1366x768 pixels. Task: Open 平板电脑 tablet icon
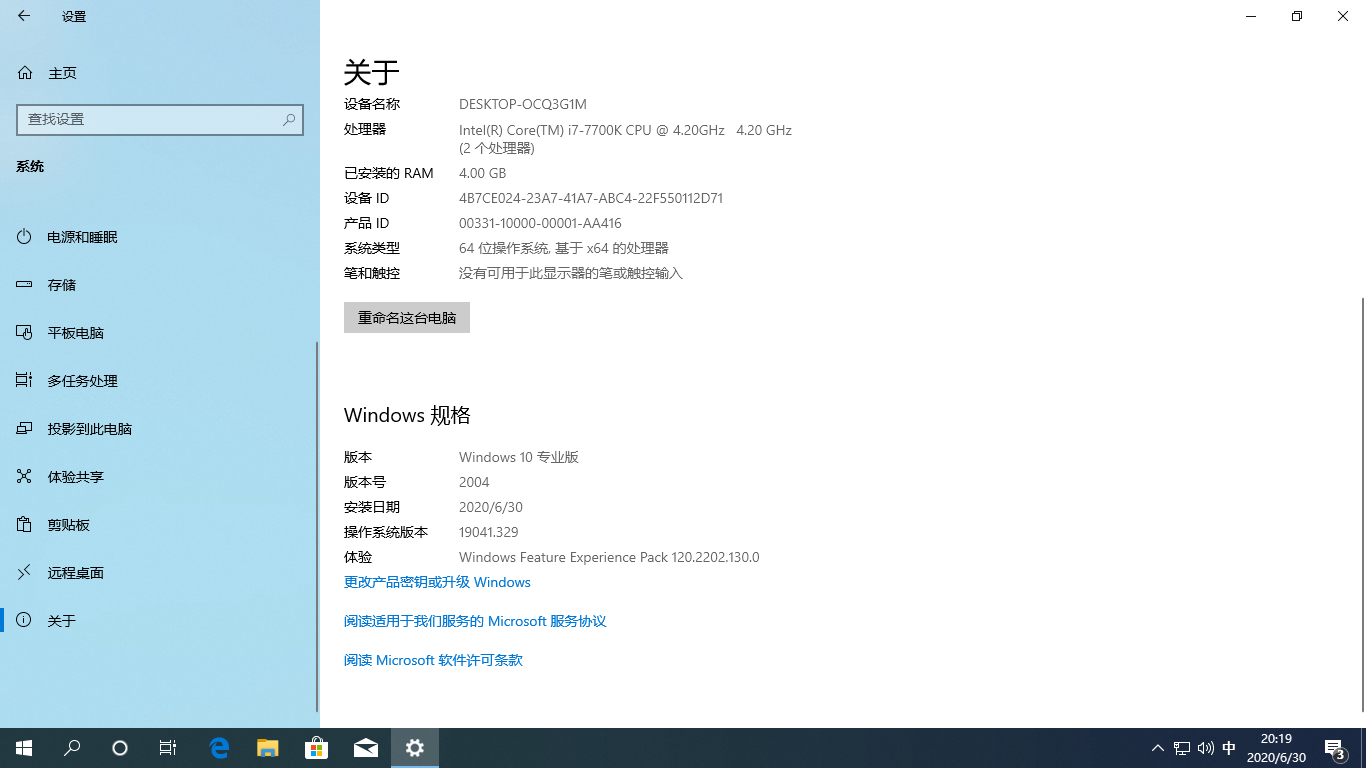[25, 333]
